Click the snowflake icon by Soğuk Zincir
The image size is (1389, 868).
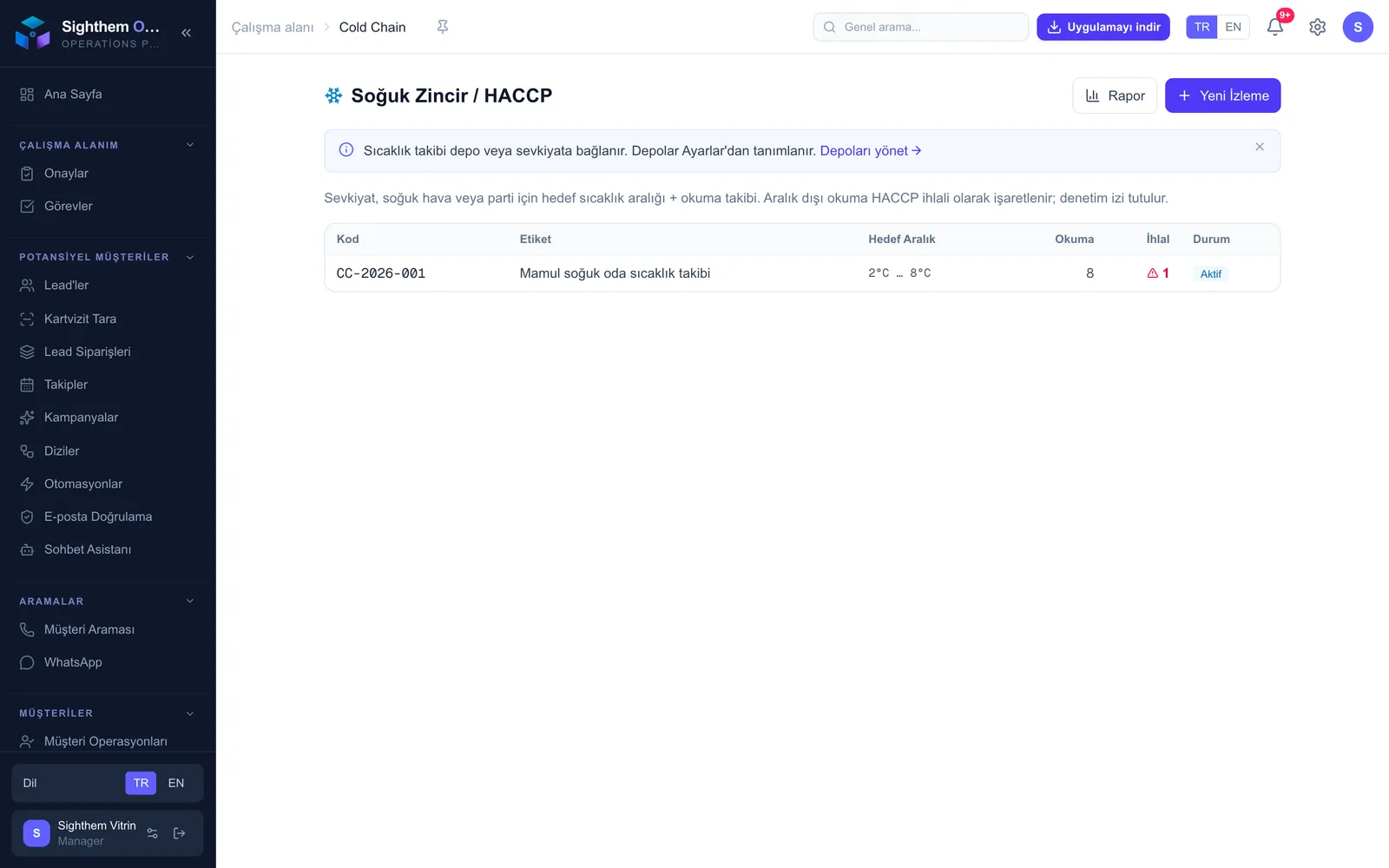click(333, 95)
